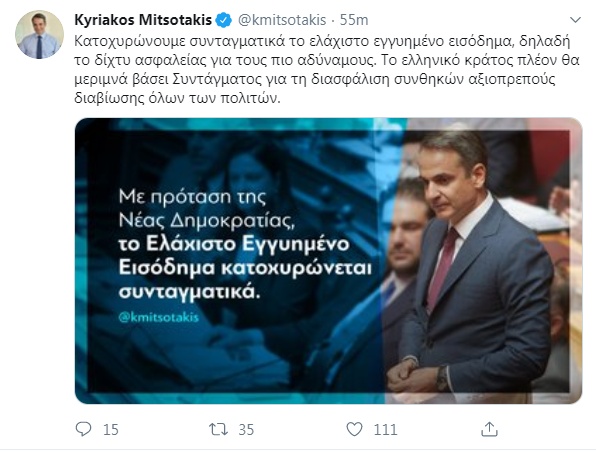This screenshot has width=596, height=453.
Task: Click the 55m tweet timestamp
Action: (354, 20)
